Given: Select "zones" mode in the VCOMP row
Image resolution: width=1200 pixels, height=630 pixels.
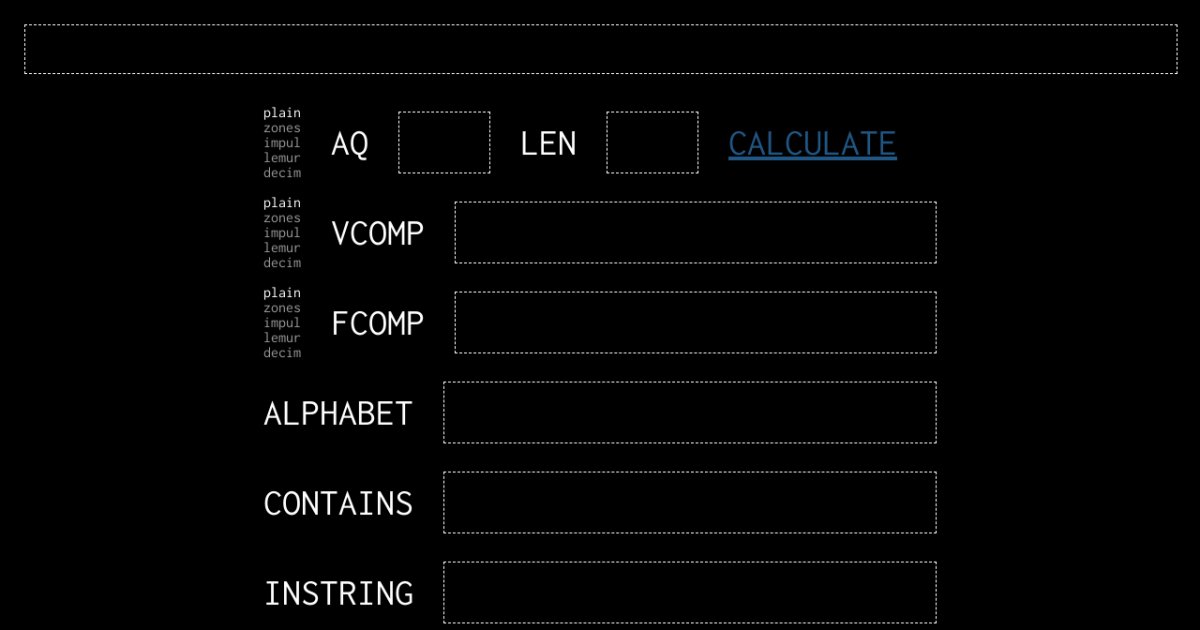Looking at the screenshot, I should [281, 218].
